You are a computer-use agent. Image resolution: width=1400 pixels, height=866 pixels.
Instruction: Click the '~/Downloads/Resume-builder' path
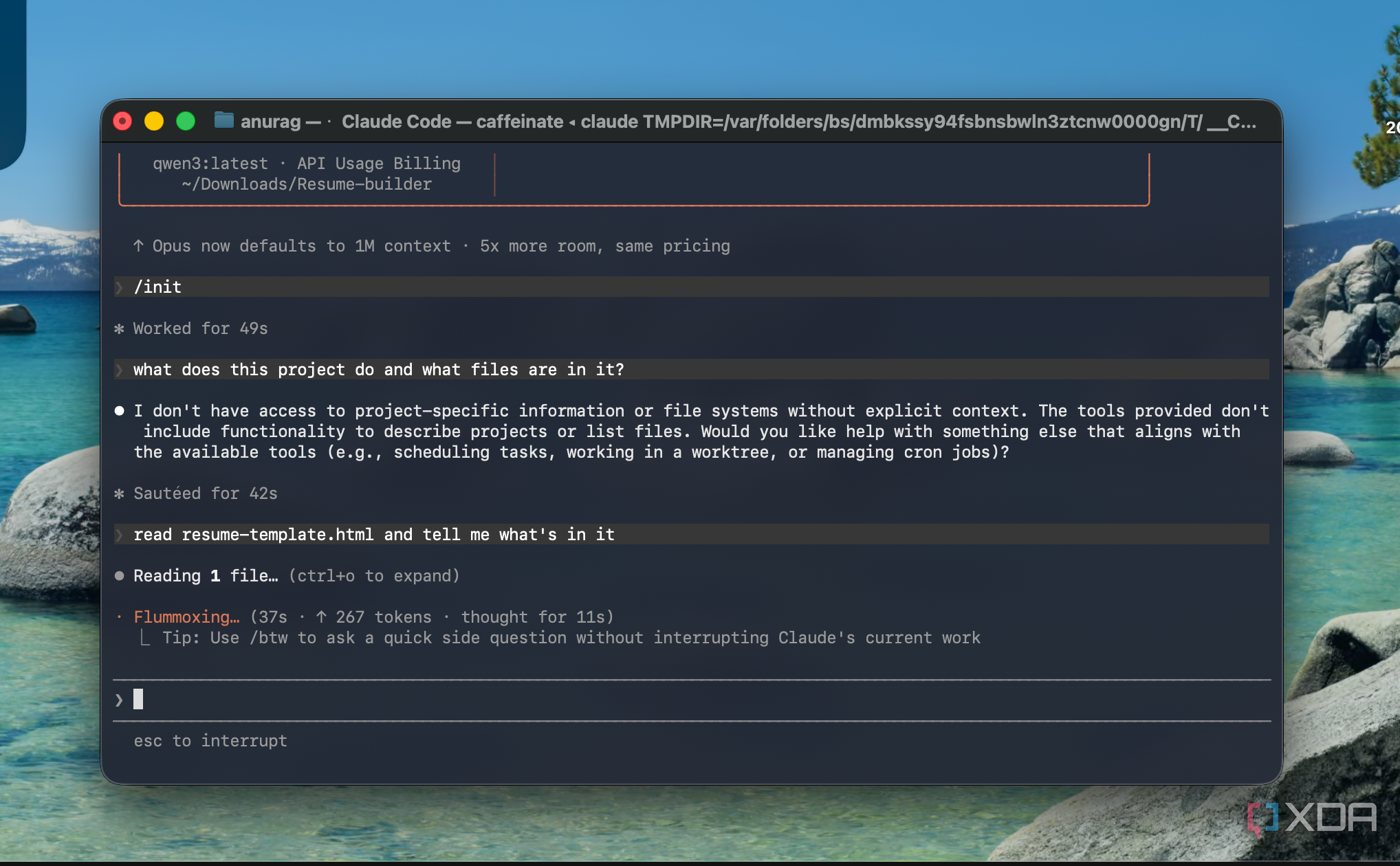pos(307,184)
